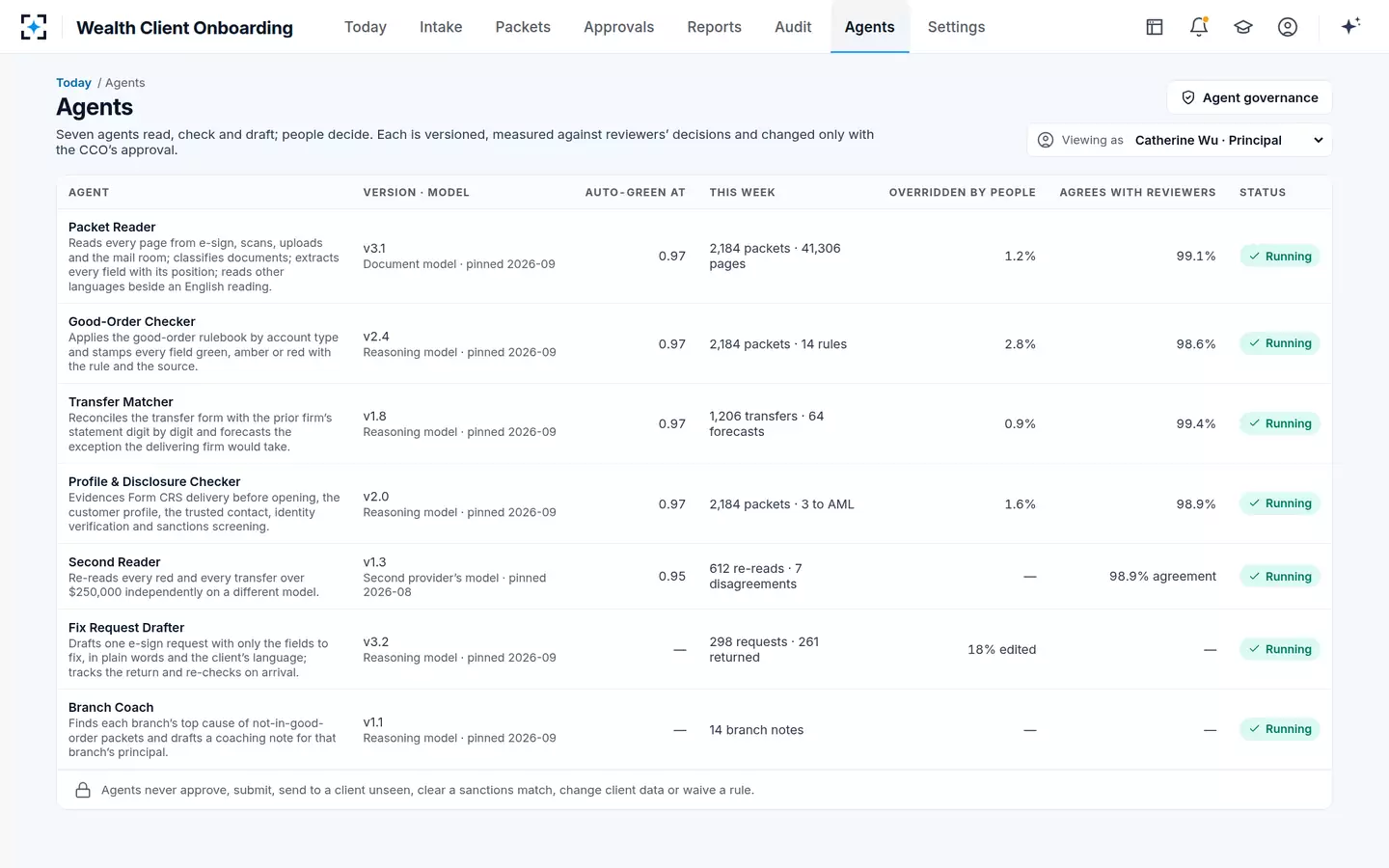
Task: Click the lock icon in the footer note
Action: click(83, 790)
